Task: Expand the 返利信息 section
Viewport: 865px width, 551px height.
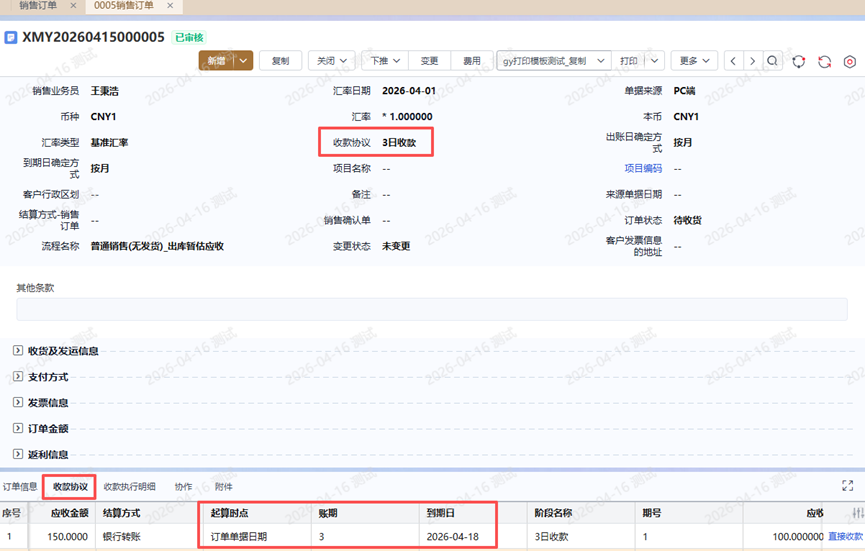Action: click(18, 455)
